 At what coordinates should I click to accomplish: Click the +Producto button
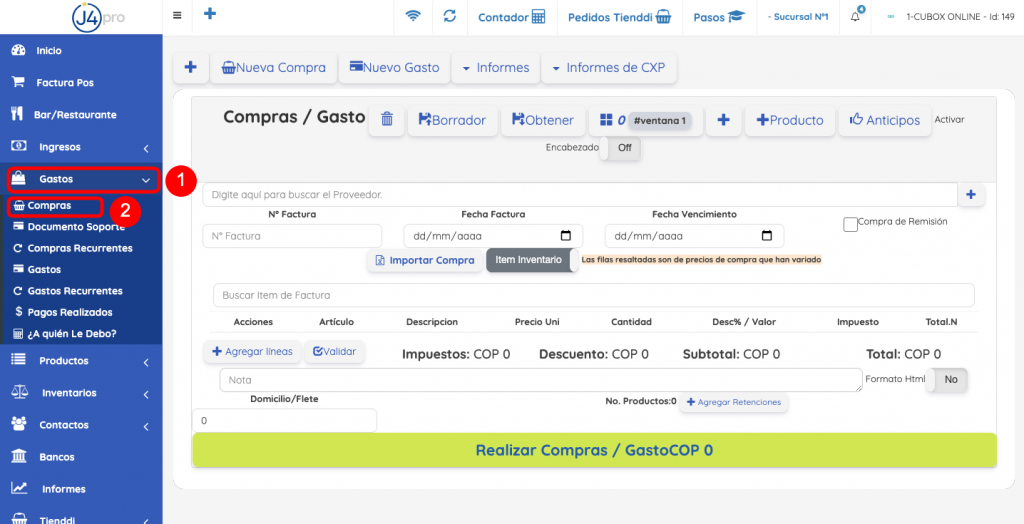[x=790, y=120]
